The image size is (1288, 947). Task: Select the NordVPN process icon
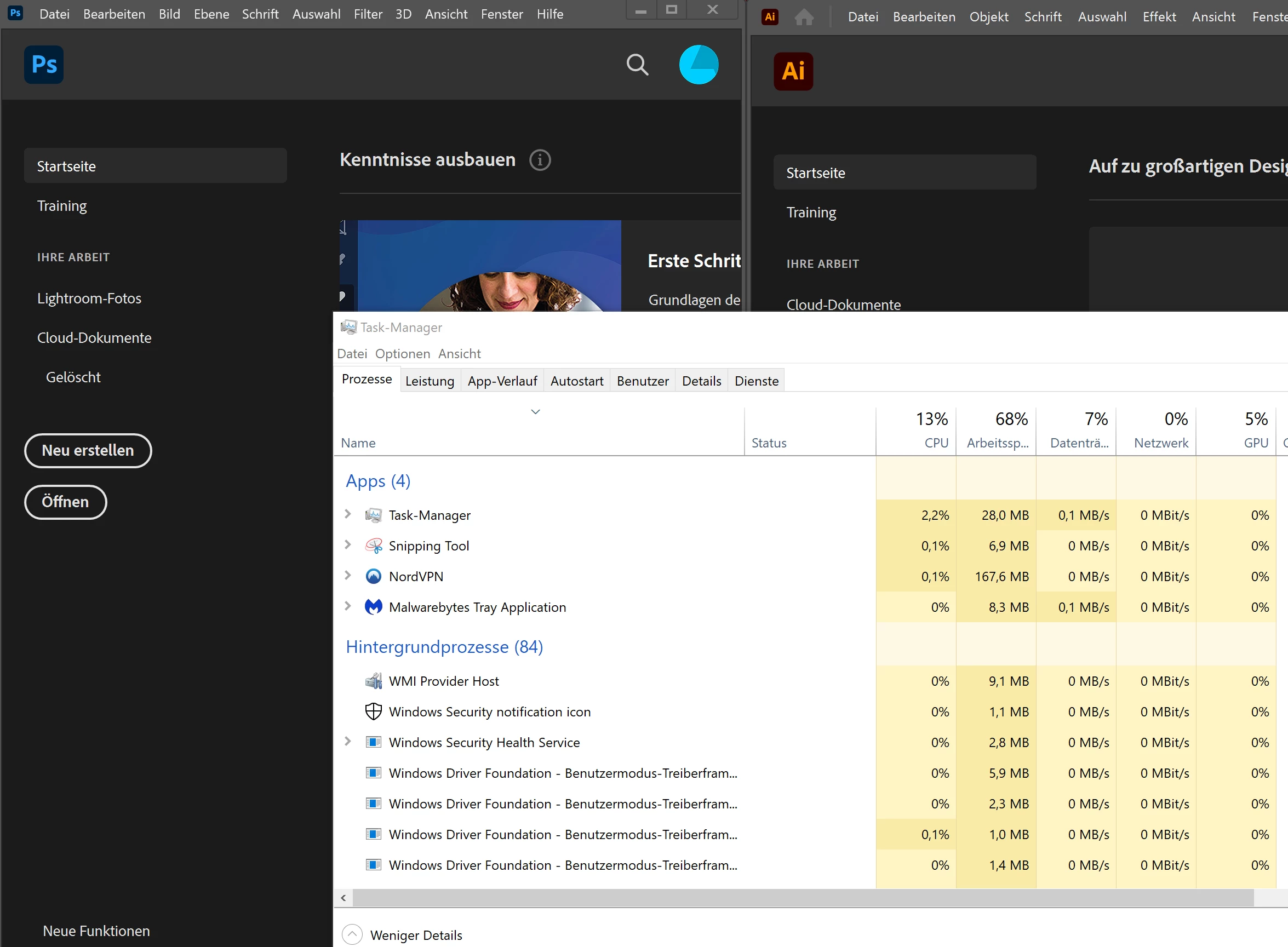(373, 576)
